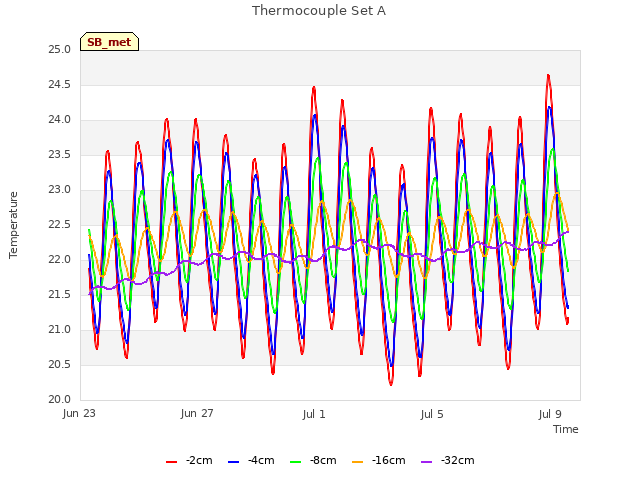Viewport: 640px width, 480px height.
Task: Click the Jul 9 tick label
Action: click(550, 414)
